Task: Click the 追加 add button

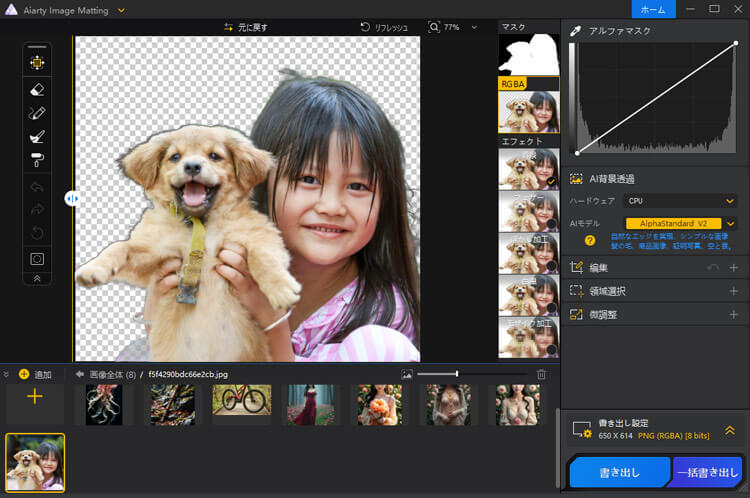Action: click(x=35, y=375)
